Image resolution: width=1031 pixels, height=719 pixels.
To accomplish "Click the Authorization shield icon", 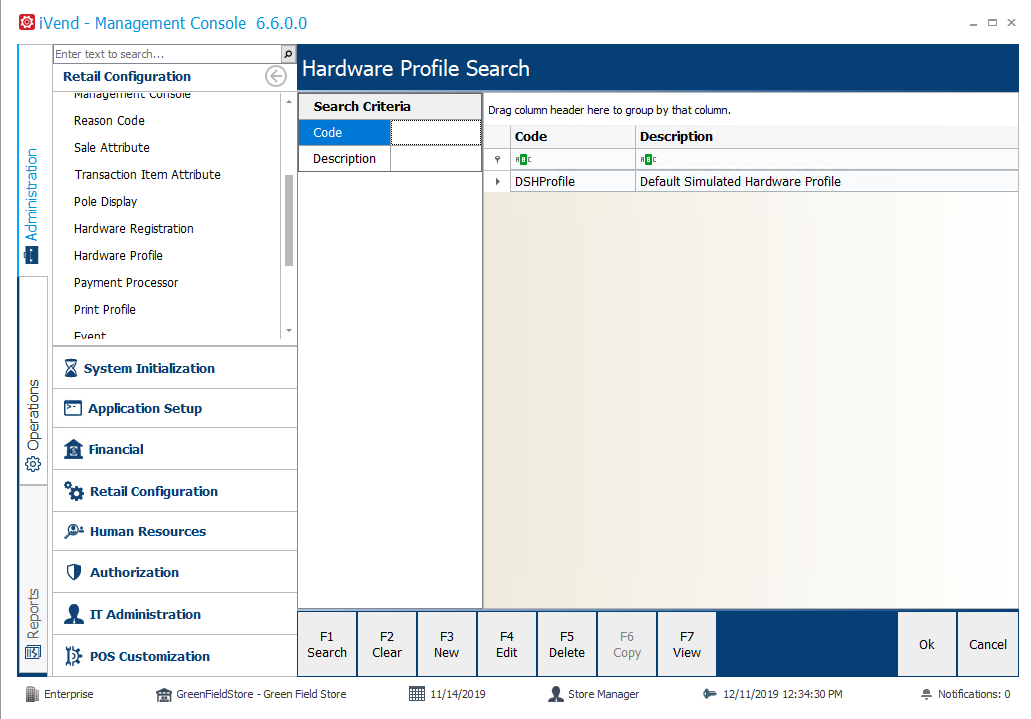I will tap(74, 572).
